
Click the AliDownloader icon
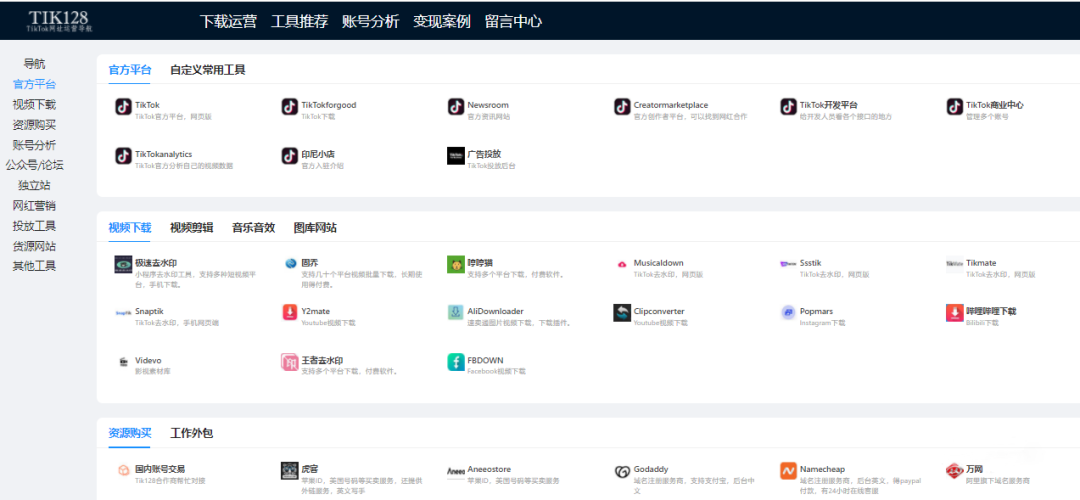point(456,313)
